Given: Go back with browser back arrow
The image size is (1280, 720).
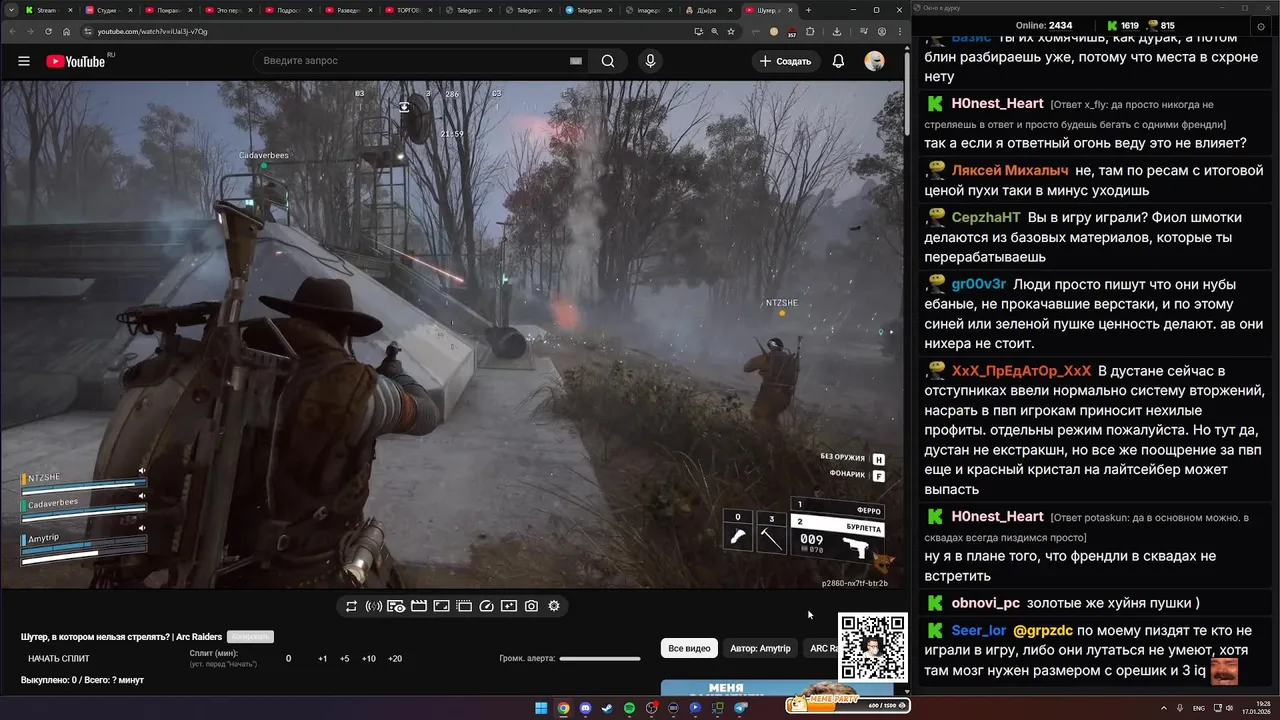Looking at the screenshot, I should [x=11, y=31].
